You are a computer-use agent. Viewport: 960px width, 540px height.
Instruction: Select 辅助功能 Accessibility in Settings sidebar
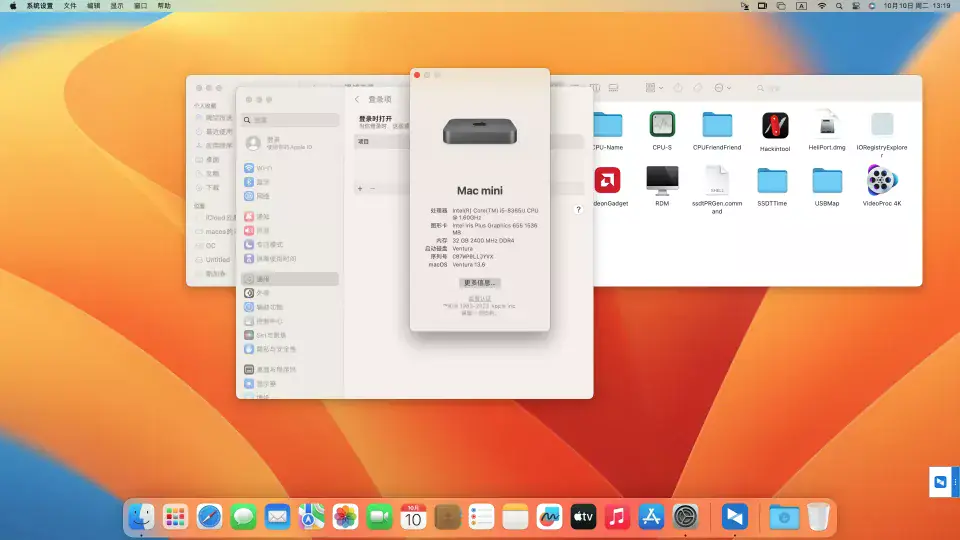(x=290, y=307)
